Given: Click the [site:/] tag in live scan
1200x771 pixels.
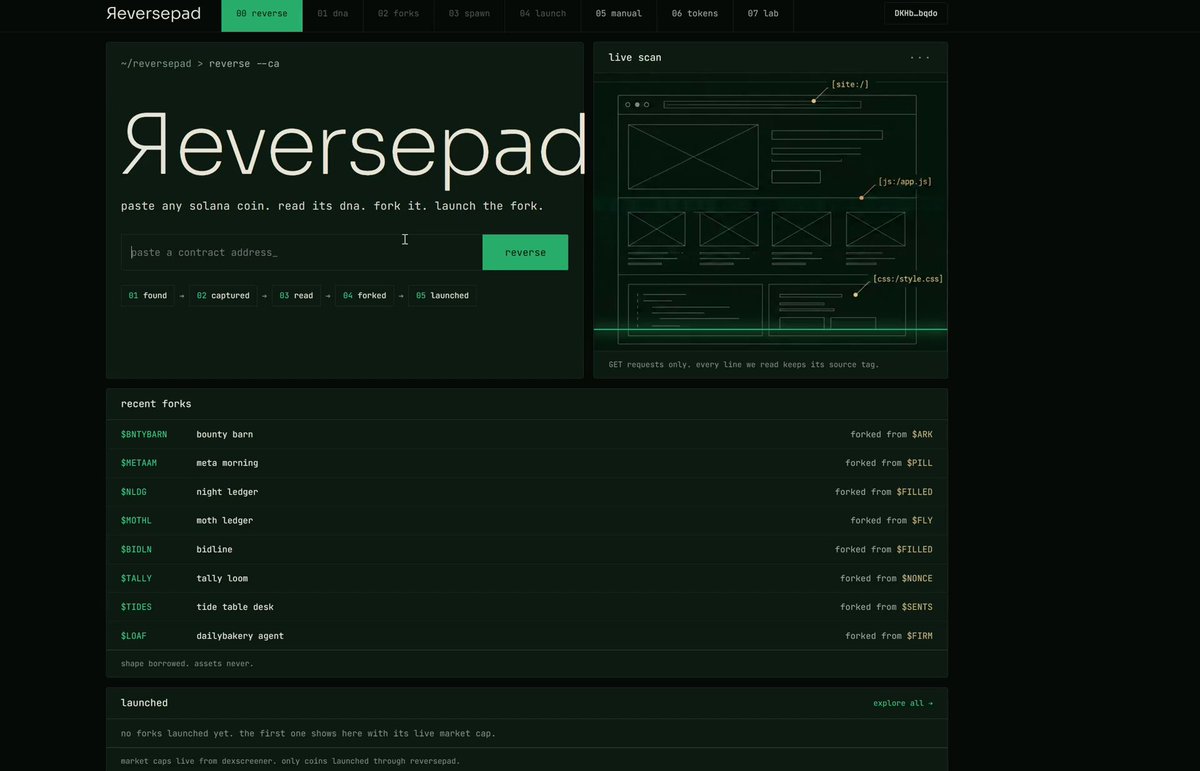Looking at the screenshot, I should pyautogui.click(x=850, y=84).
